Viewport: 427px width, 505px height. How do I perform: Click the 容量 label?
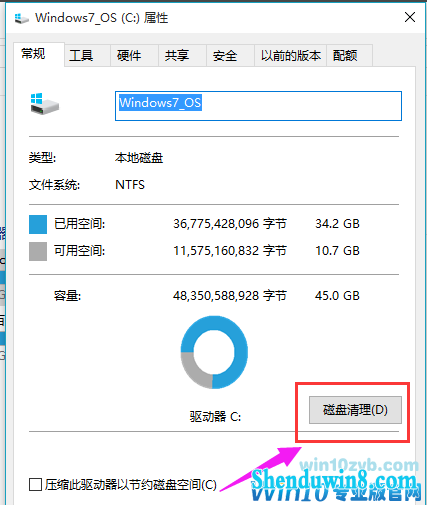click(67, 296)
